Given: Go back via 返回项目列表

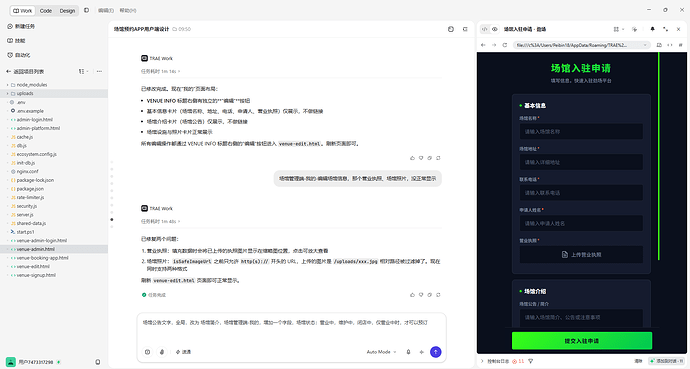Looking at the screenshot, I should click(25, 71).
